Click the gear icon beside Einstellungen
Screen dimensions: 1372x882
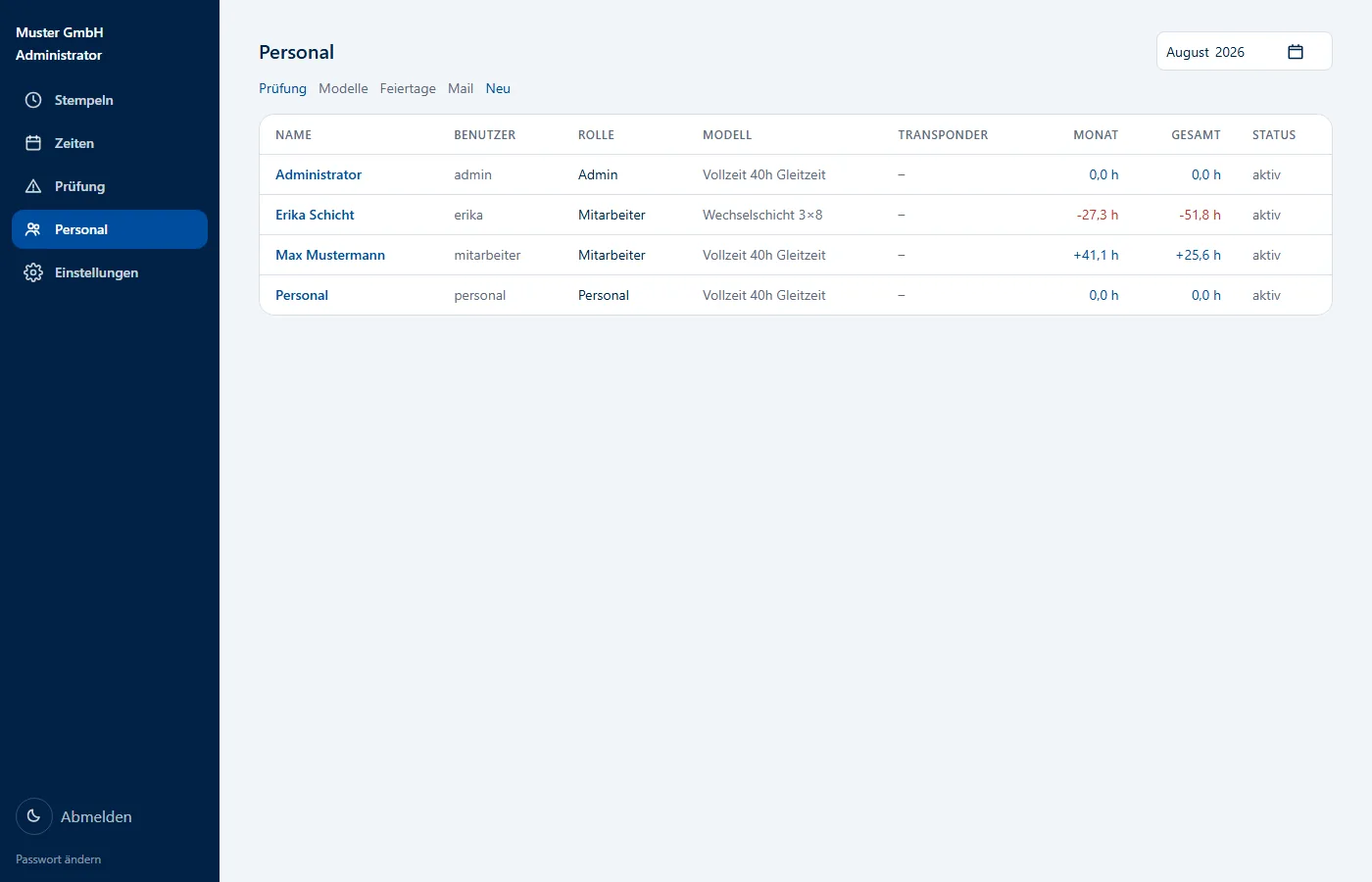pyautogui.click(x=33, y=272)
